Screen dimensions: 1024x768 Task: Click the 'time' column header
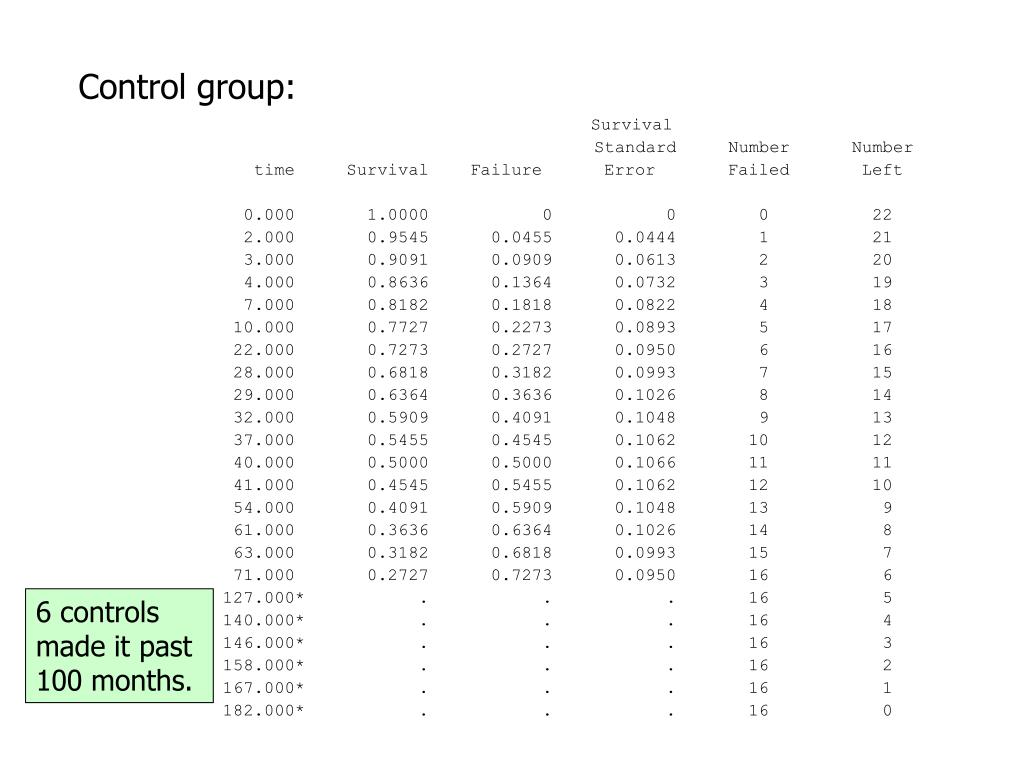(274, 170)
